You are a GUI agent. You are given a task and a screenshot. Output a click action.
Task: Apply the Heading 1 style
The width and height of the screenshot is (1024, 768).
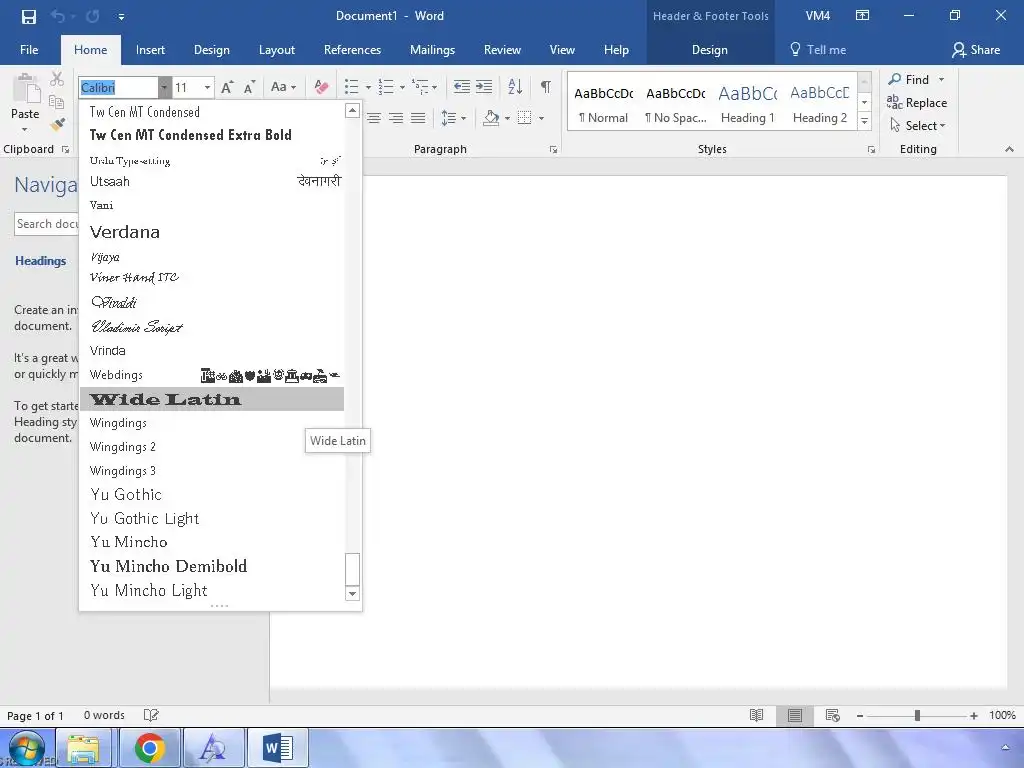coord(748,104)
